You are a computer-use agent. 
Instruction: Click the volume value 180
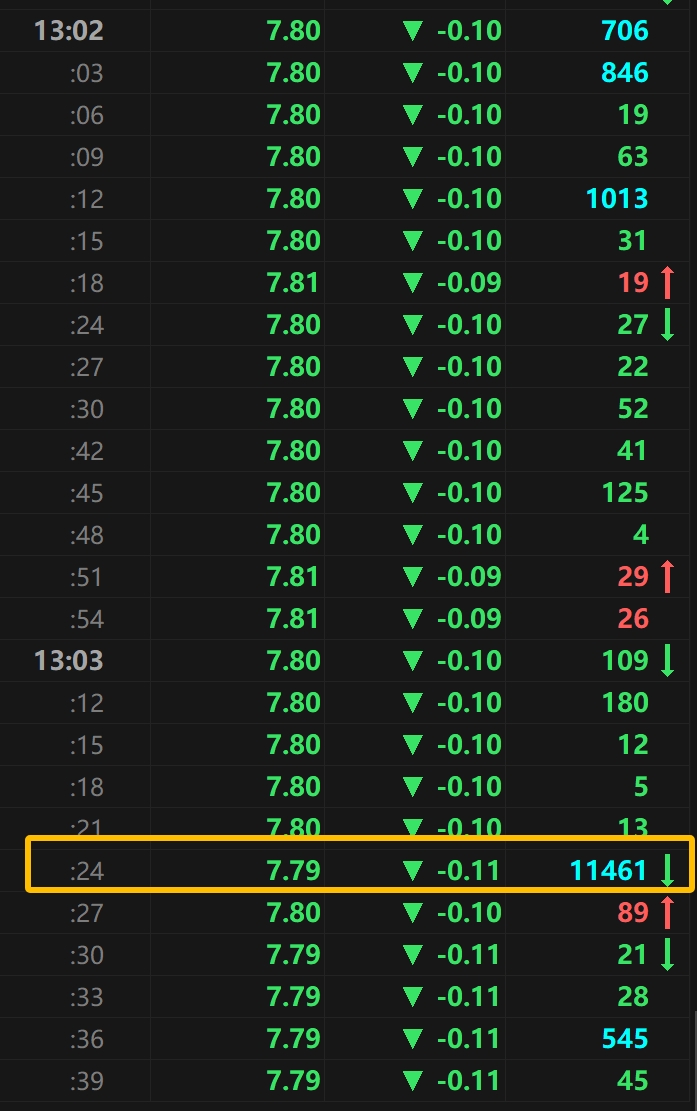point(625,702)
